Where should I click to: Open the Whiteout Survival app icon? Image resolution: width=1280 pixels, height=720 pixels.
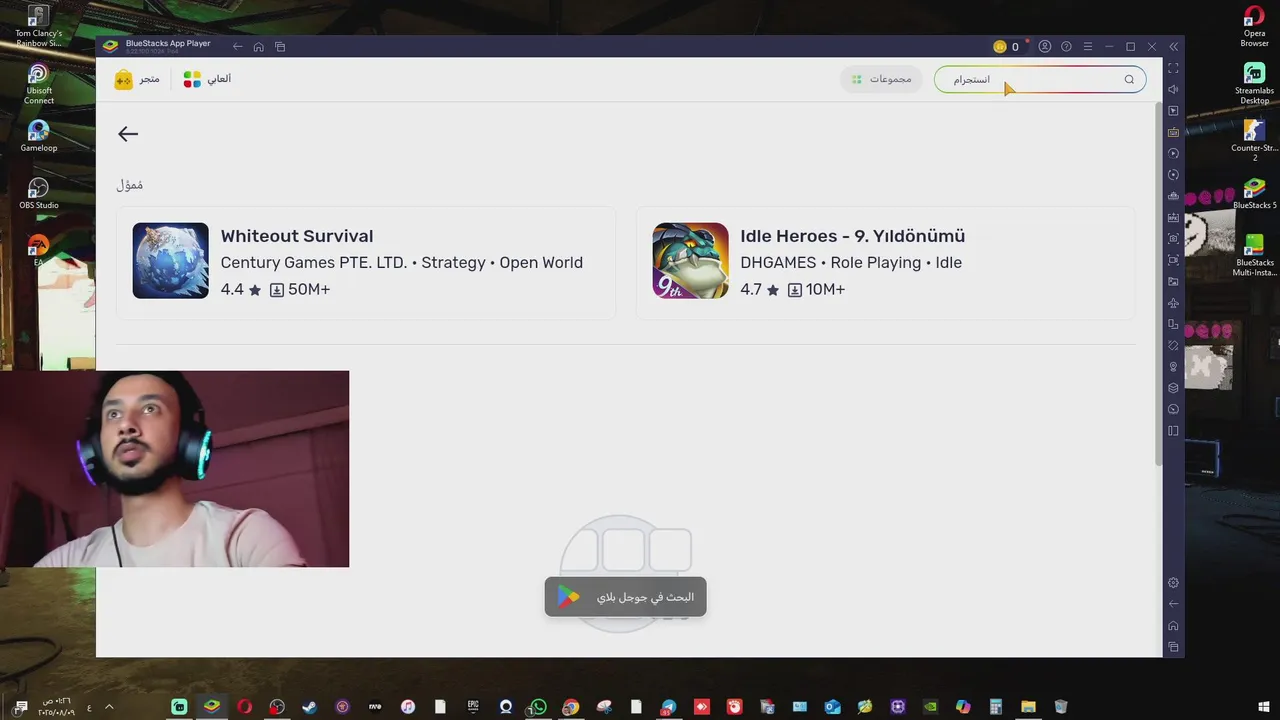click(171, 260)
